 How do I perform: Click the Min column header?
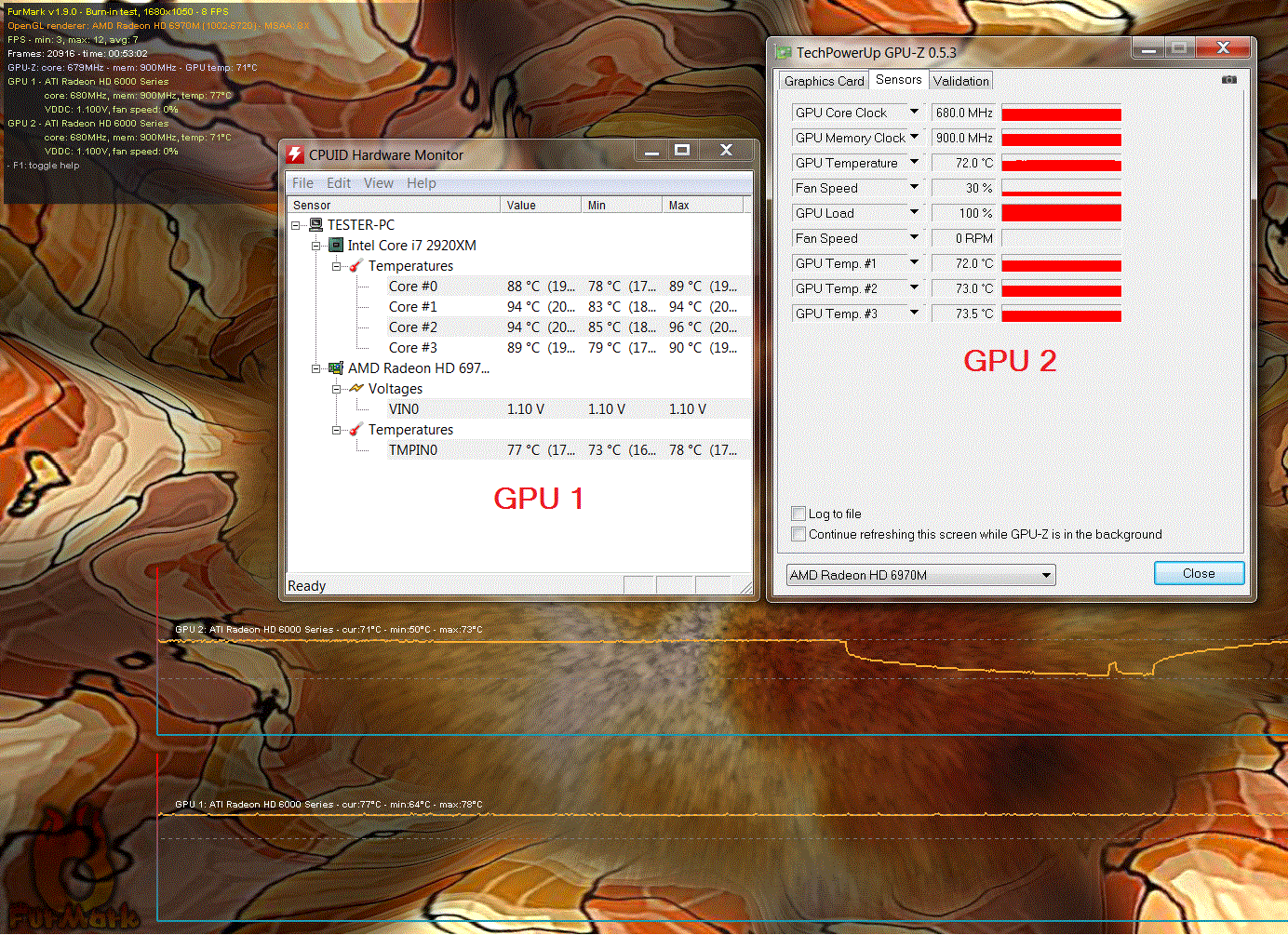(x=622, y=205)
